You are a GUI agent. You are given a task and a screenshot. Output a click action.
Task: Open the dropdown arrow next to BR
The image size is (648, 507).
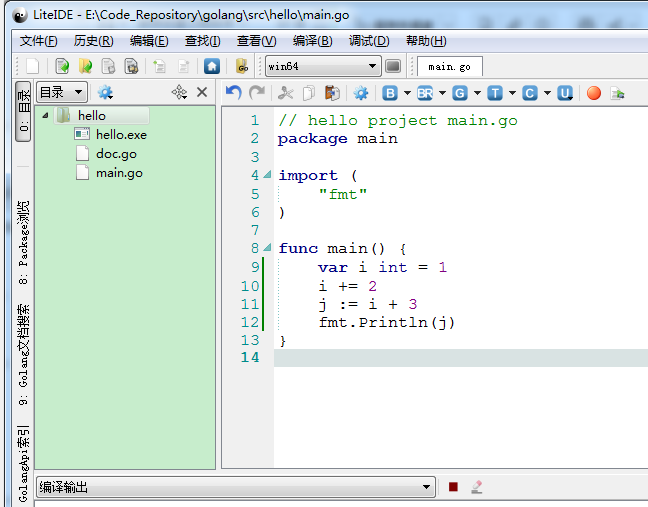(442, 93)
